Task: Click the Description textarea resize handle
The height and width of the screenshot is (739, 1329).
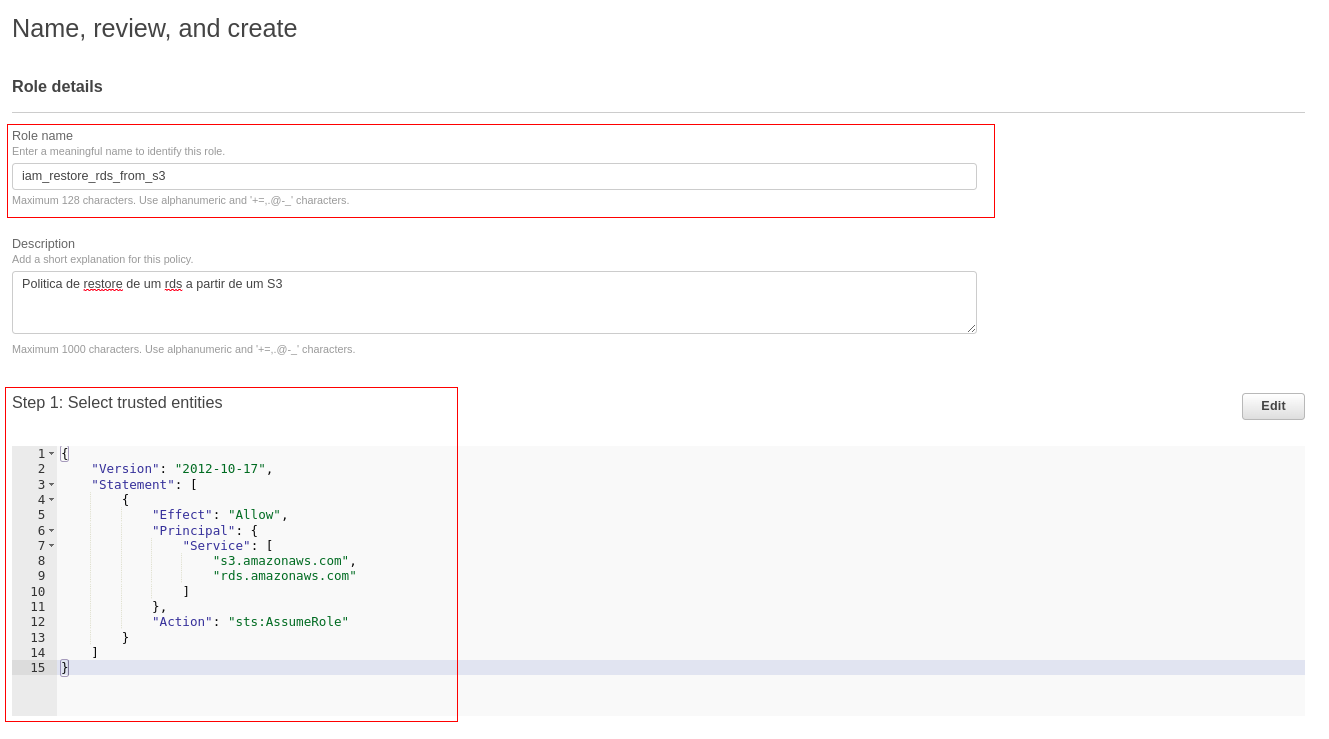Action: click(x=971, y=328)
